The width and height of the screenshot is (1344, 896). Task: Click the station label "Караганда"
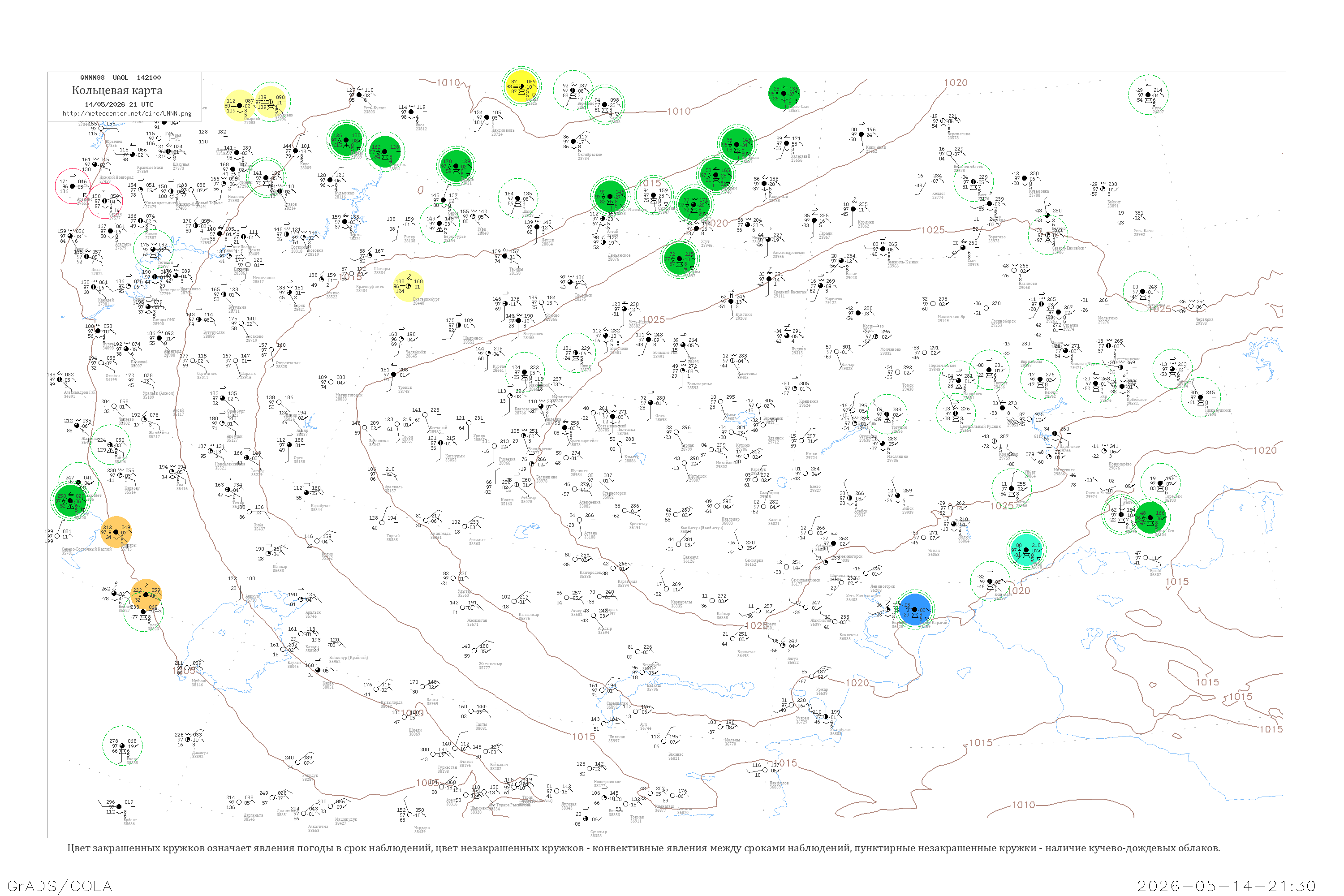click(627, 582)
